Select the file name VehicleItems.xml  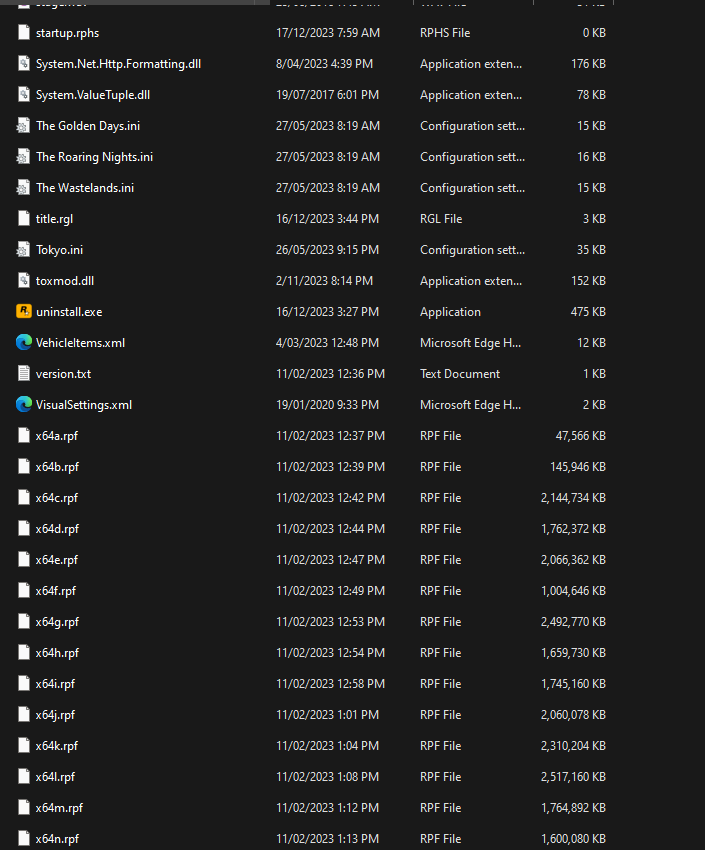pyautogui.click(x=80, y=343)
